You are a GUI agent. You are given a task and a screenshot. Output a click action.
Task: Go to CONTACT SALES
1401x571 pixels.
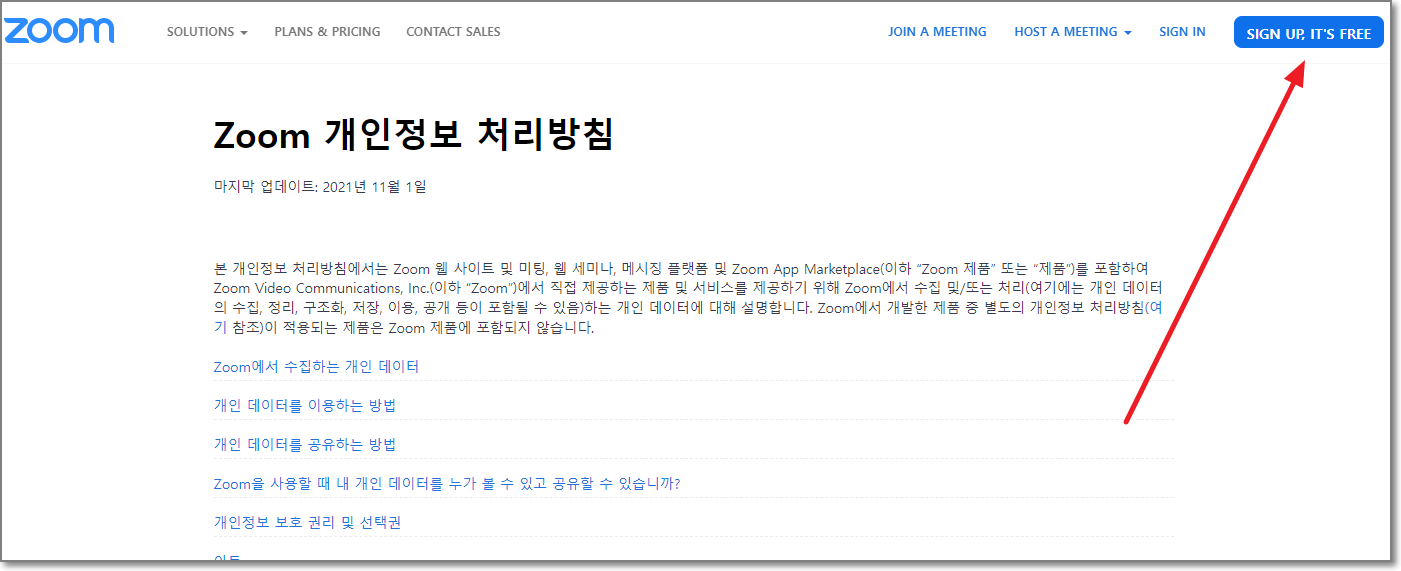click(453, 32)
